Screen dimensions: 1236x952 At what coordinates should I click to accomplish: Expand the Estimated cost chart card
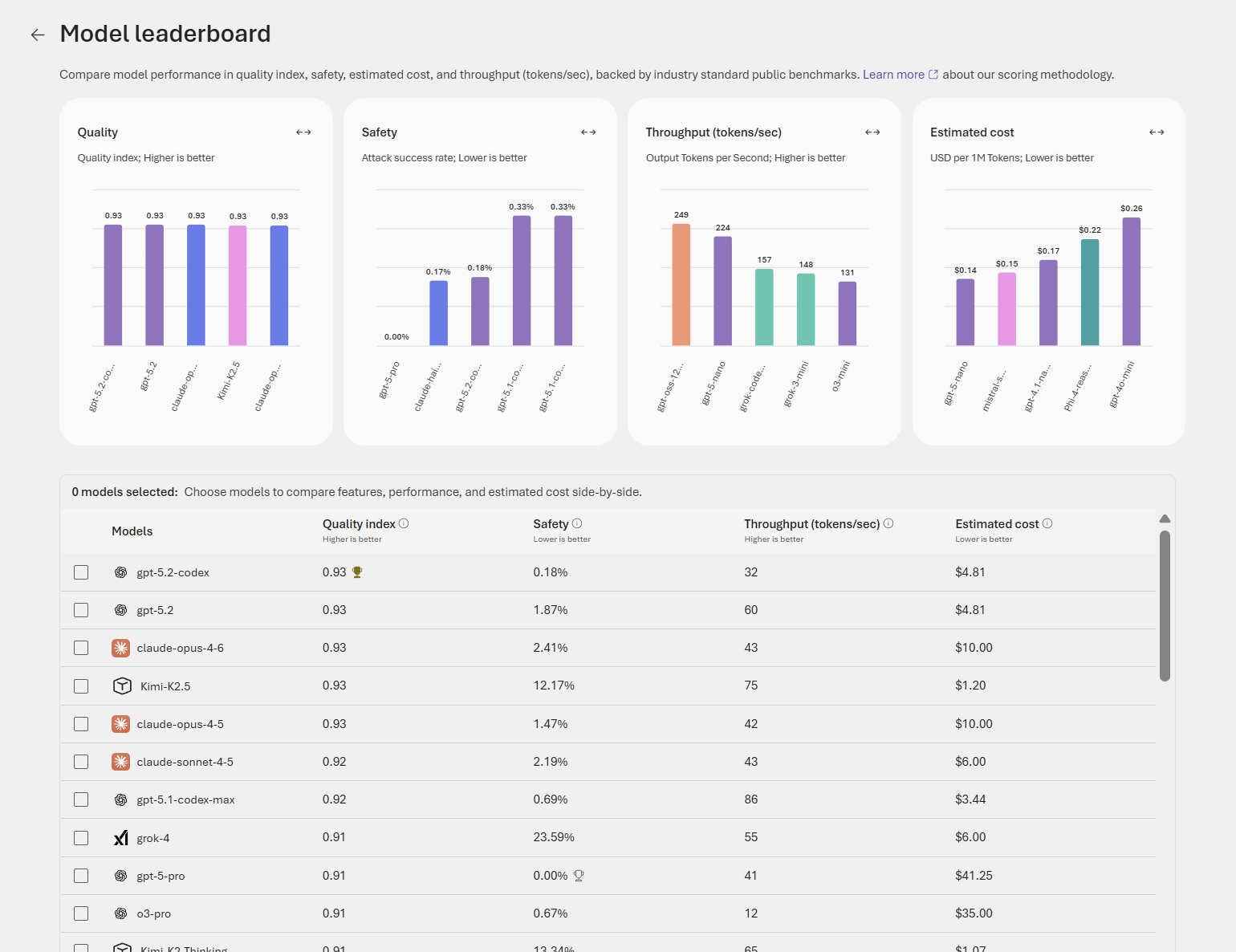[x=1157, y=132]
